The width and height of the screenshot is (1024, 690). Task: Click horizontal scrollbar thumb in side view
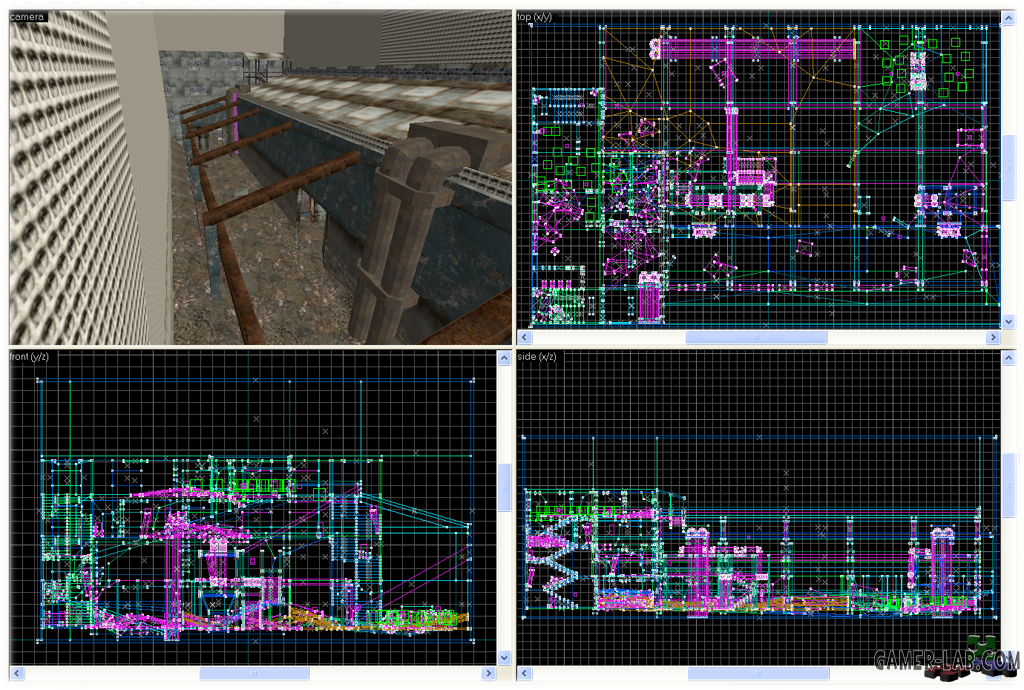758,673
